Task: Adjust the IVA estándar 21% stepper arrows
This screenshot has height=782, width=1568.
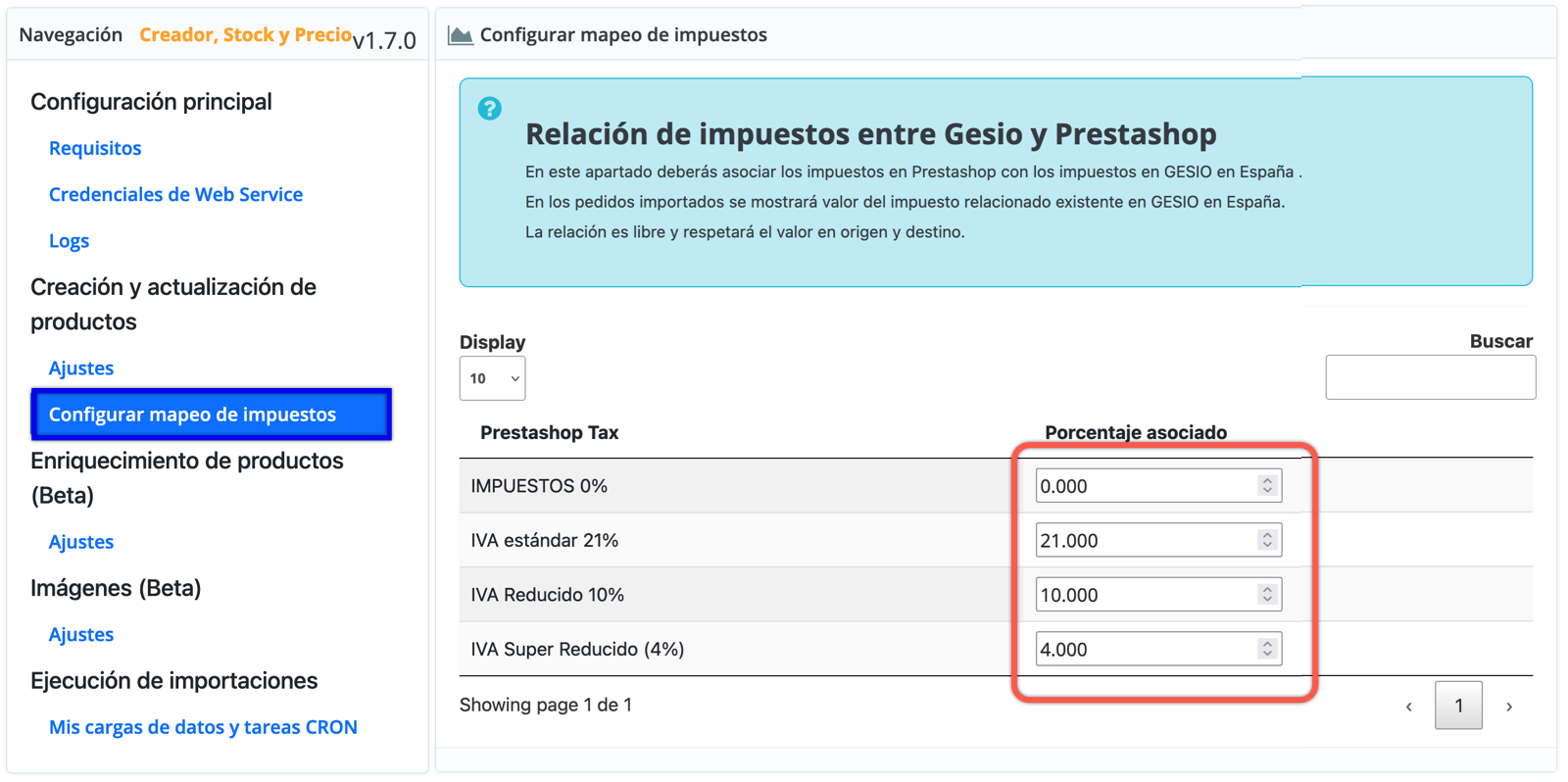Action: click(1267, 540)
